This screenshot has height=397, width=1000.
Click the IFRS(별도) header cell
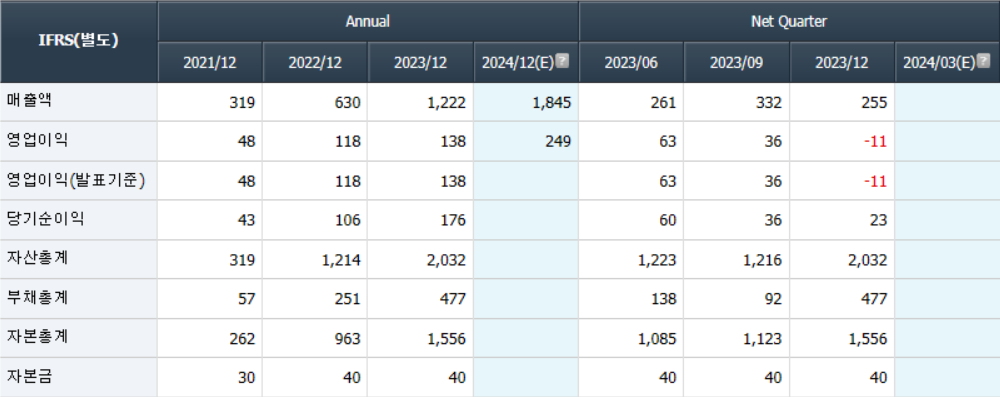78,41
